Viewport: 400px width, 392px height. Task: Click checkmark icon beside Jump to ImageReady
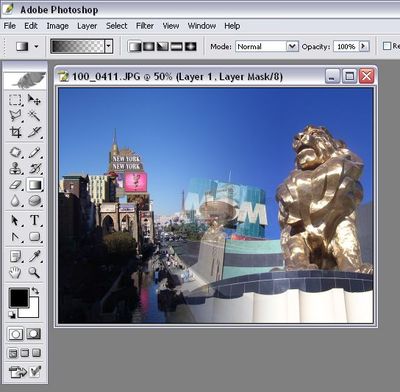[35, 371]
